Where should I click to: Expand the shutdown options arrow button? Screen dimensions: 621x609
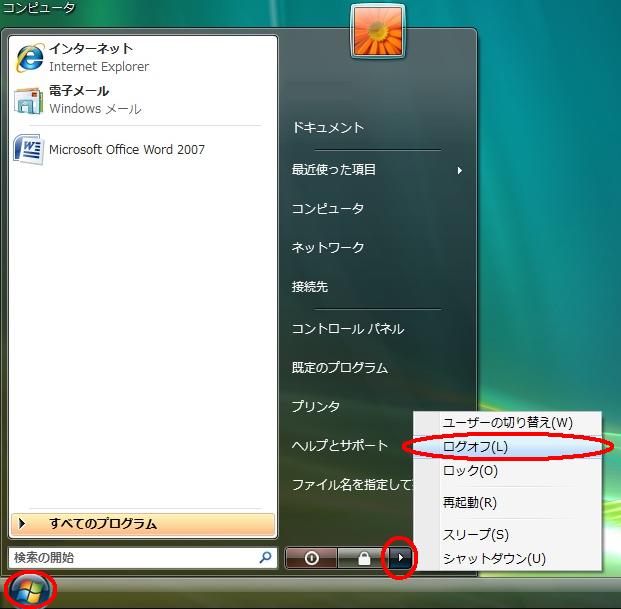pyautogui.click(x=400, y=558)
